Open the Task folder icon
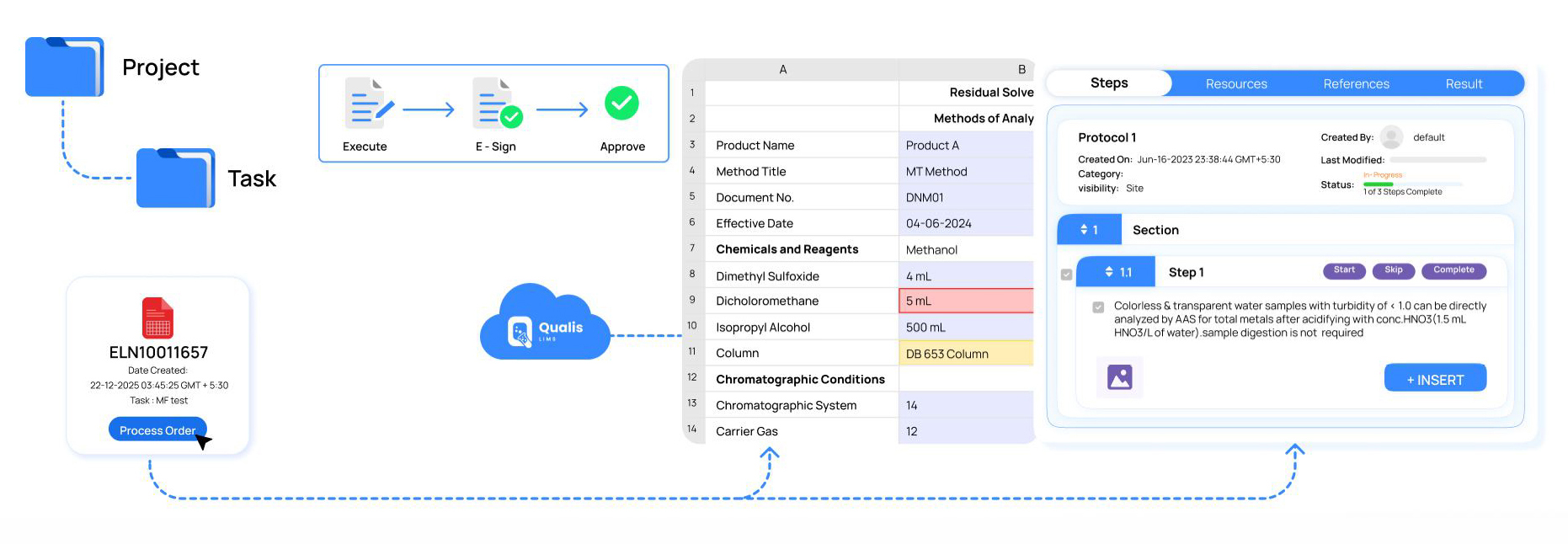The image size is (1568, 544). click(x=175, y=178)
